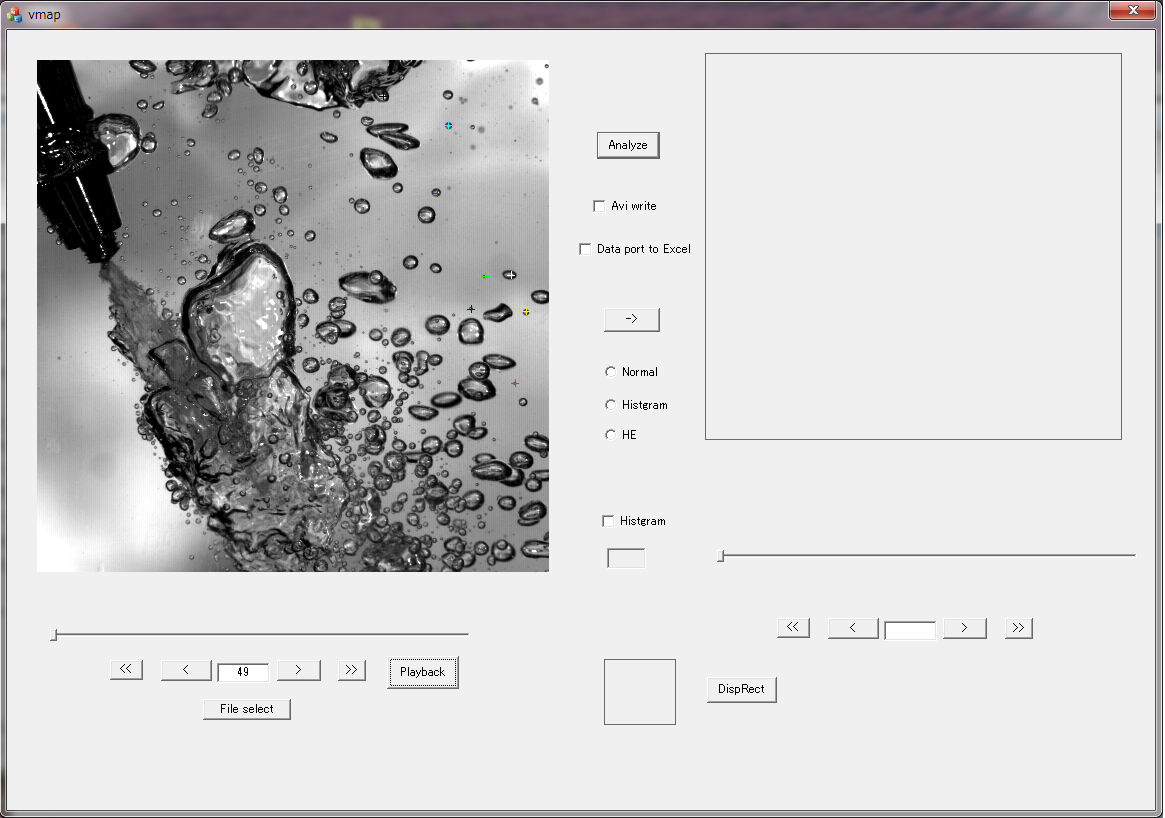The height and width of the screenshot is (818, 1165).
Task: Select the Normal radio option
Action: pos(611,372)
